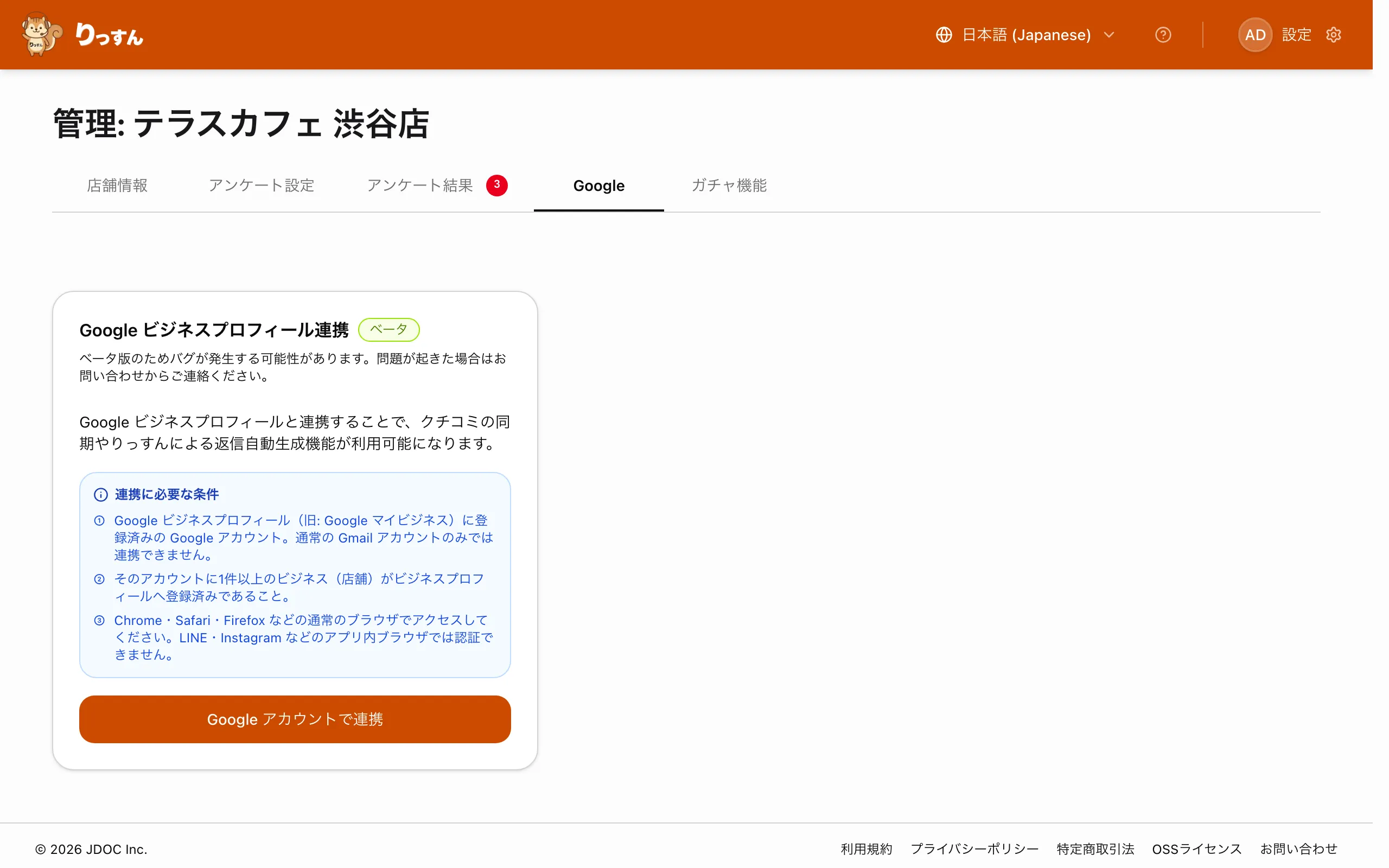Screen dimensions: 1389x868
Task: Click the 設定 text link in header
Action: (1296, 35)
